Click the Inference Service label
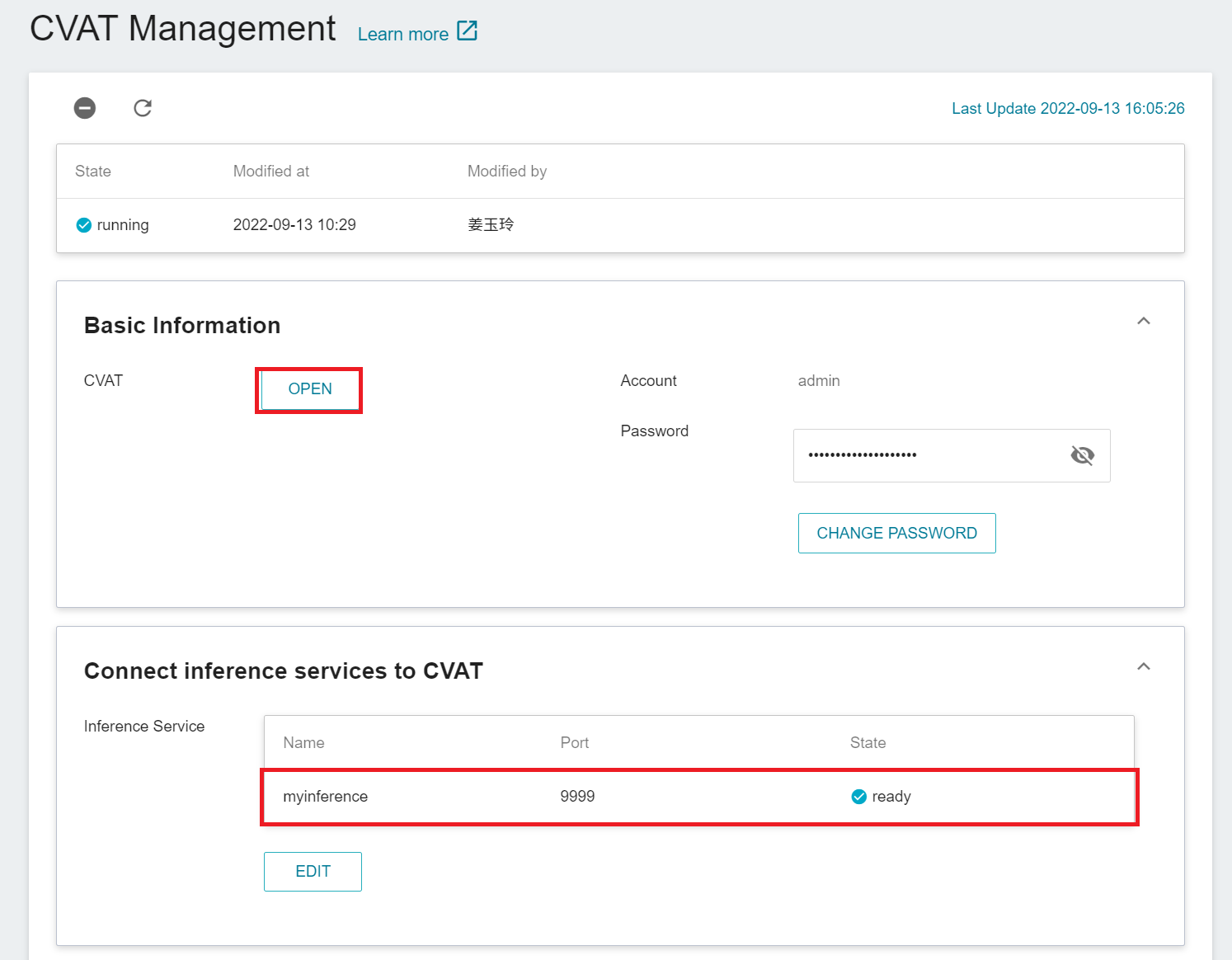 click(144, 727)
